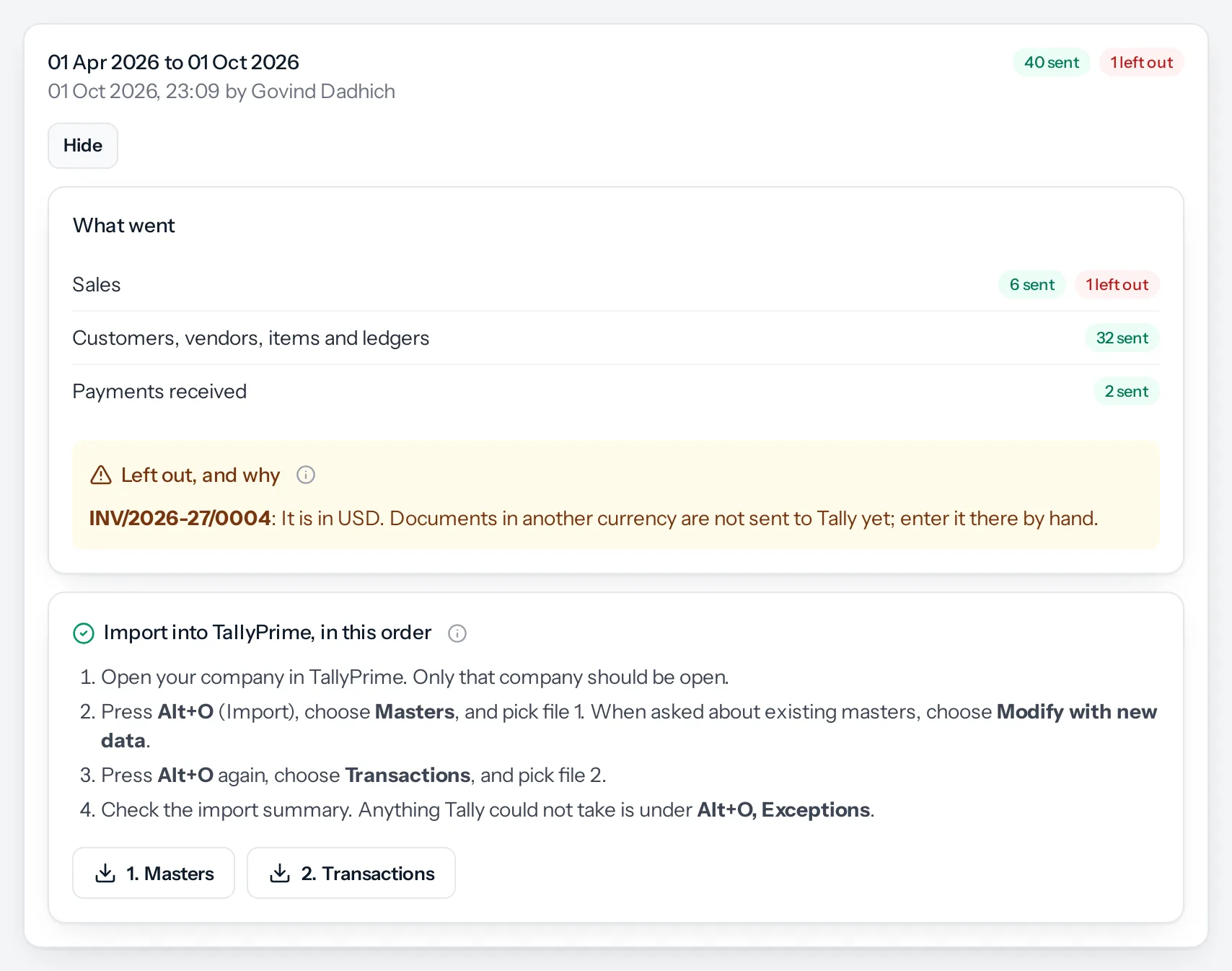Click the 40 sent badge
Screen dimensions: 1232x971
coord(1052,62)
